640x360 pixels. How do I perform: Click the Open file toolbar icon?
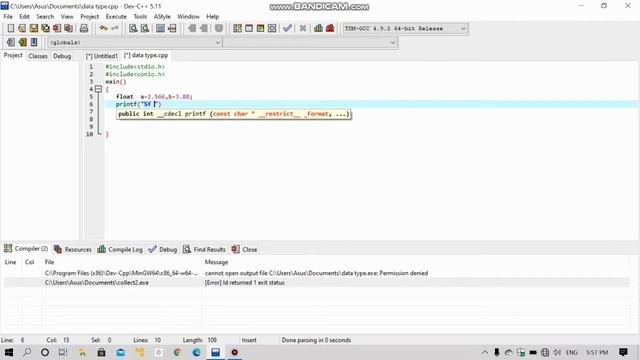[x=22, y=28]
